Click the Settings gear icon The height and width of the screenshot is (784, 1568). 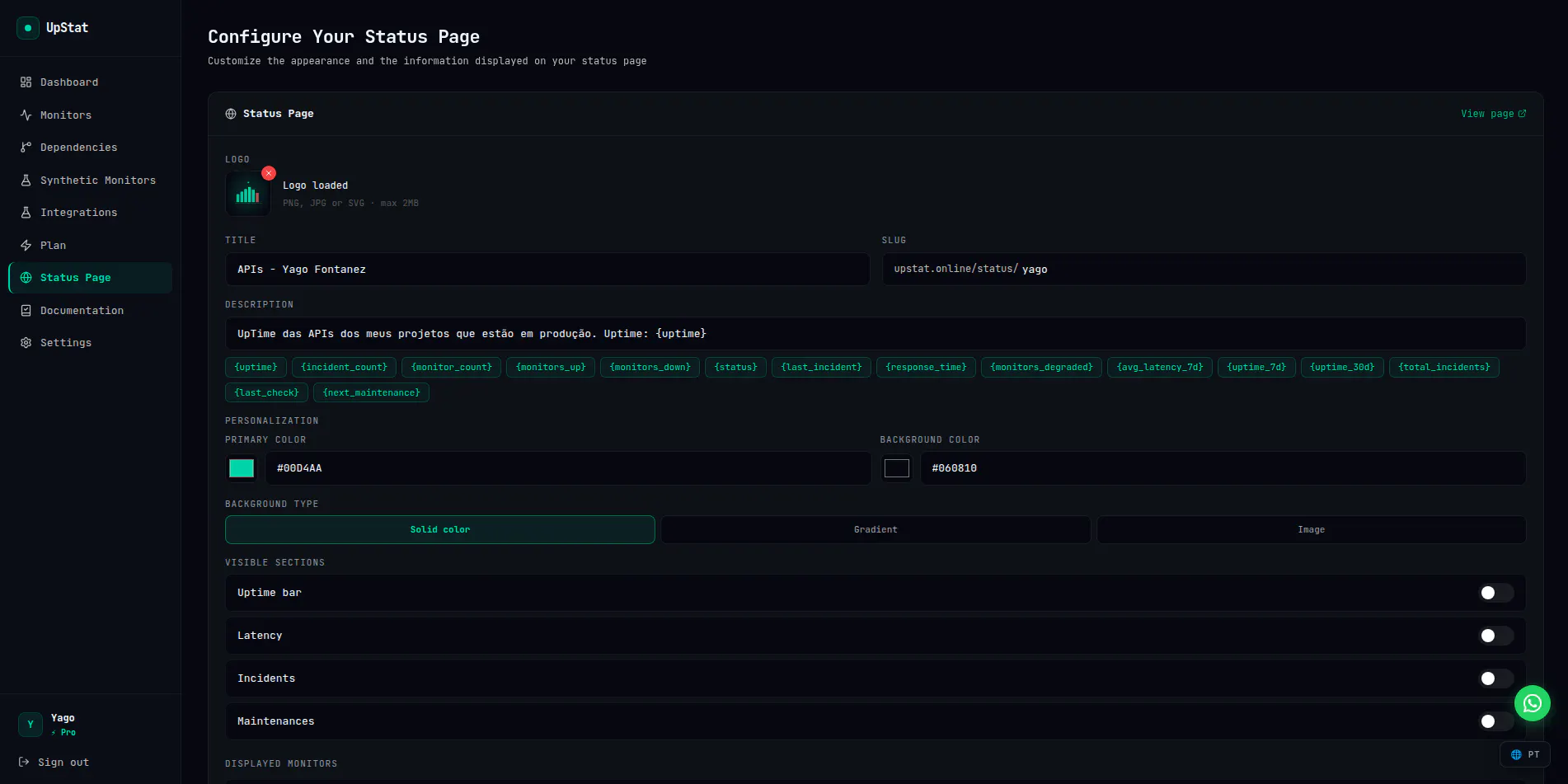click(x=26, y=343)
